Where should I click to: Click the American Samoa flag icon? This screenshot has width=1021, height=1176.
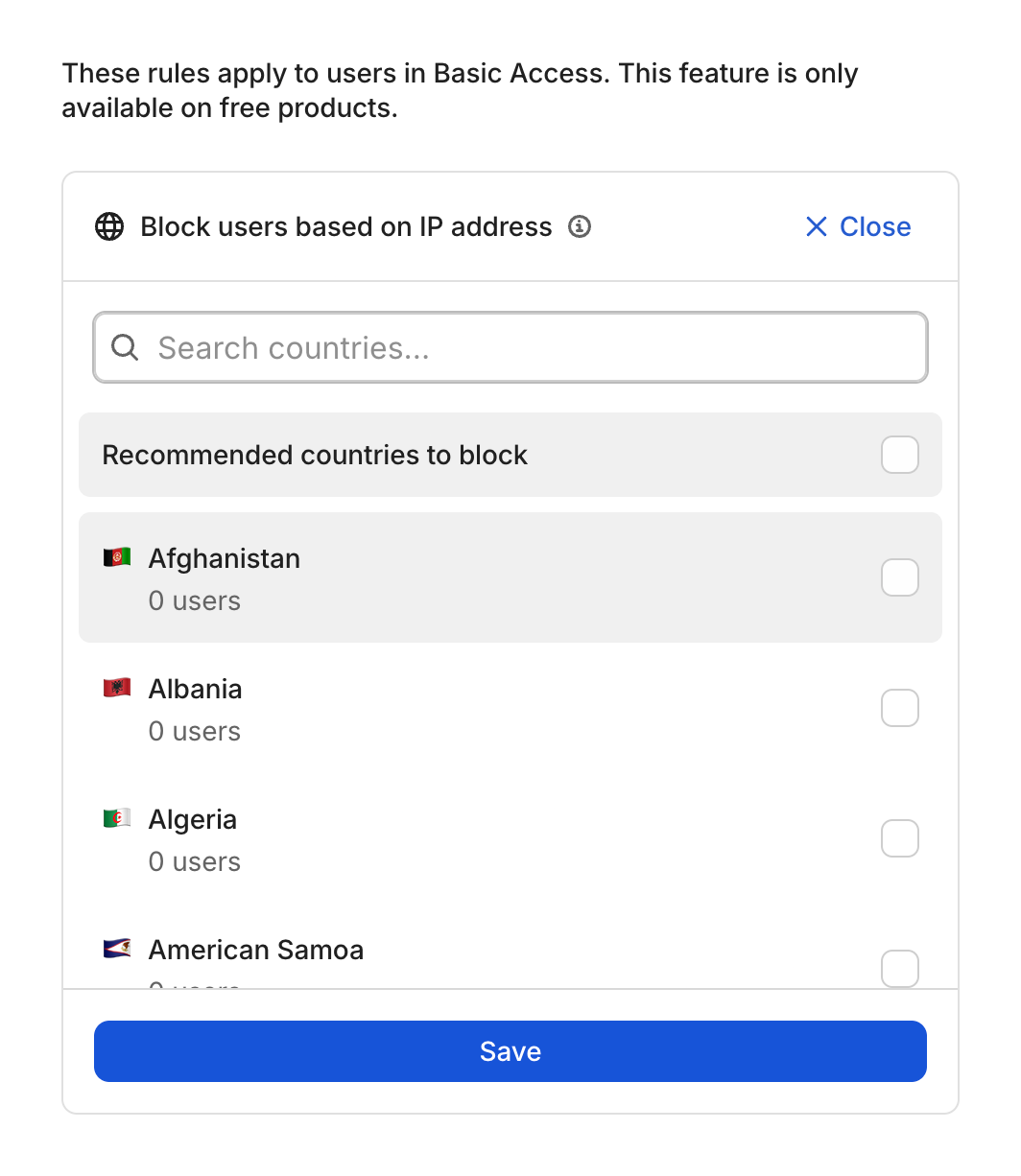117,949
